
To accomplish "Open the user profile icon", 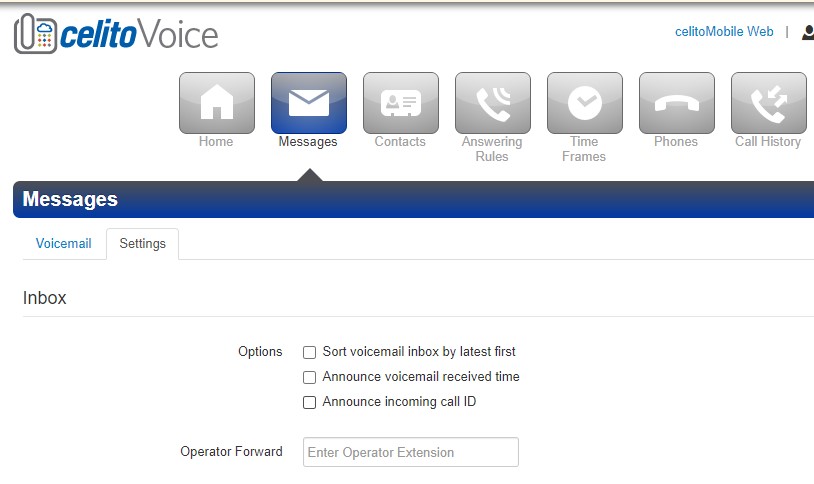I will coord(808,32).
